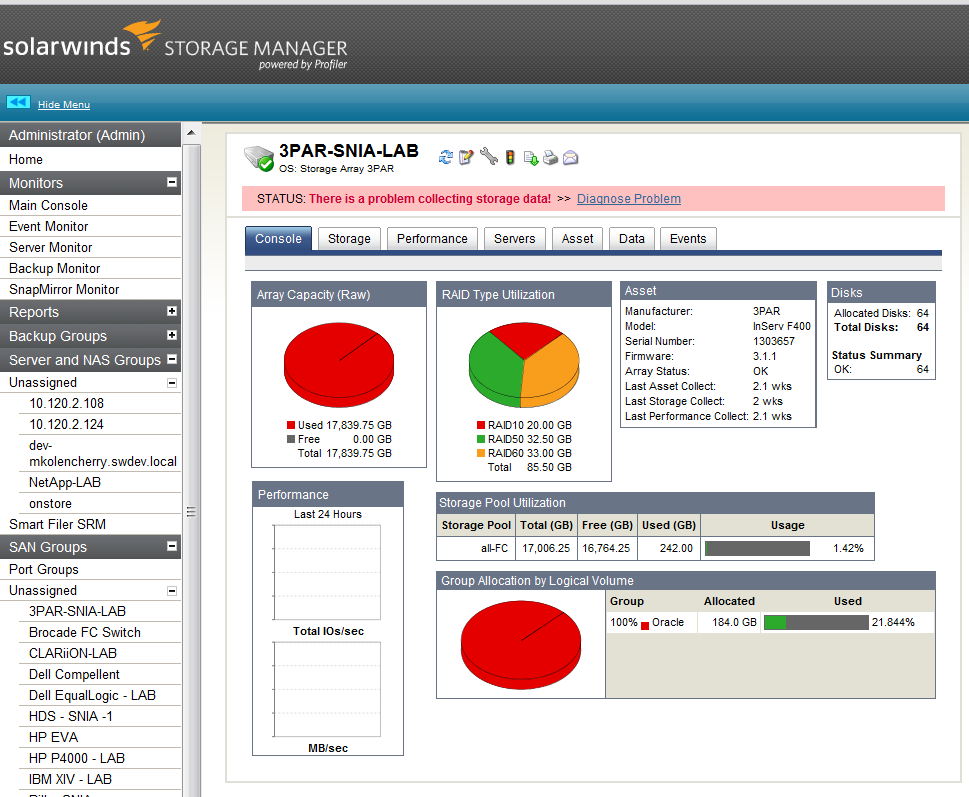This screenshot has height=797, width=969.
Task: Click the sidebar scrollbar up arrow
Action: click(192, 133)
